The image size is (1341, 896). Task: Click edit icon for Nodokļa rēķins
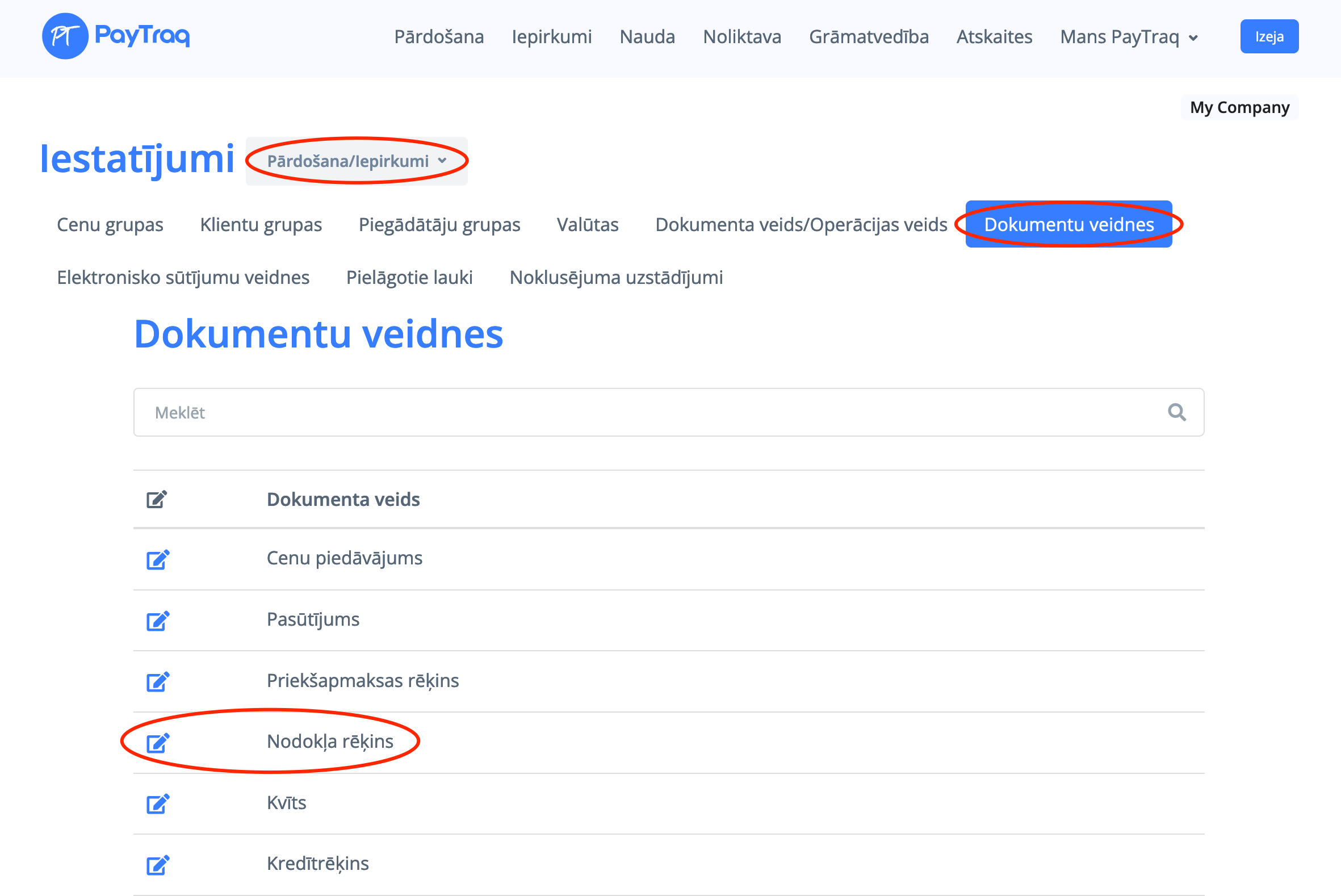click(x=158, y=743)
